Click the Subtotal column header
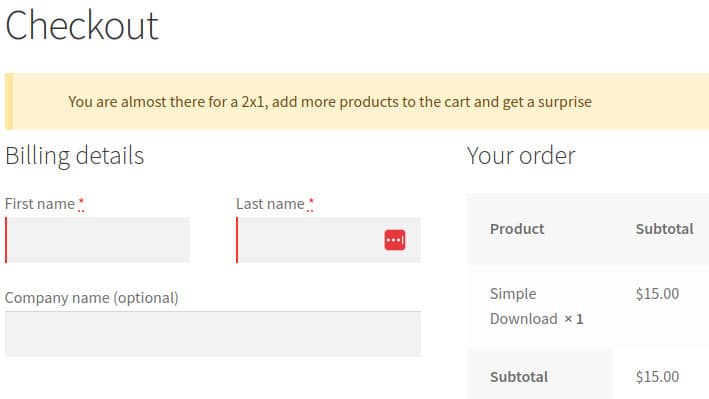Screen dimensions: 709x399 (665, 229)
